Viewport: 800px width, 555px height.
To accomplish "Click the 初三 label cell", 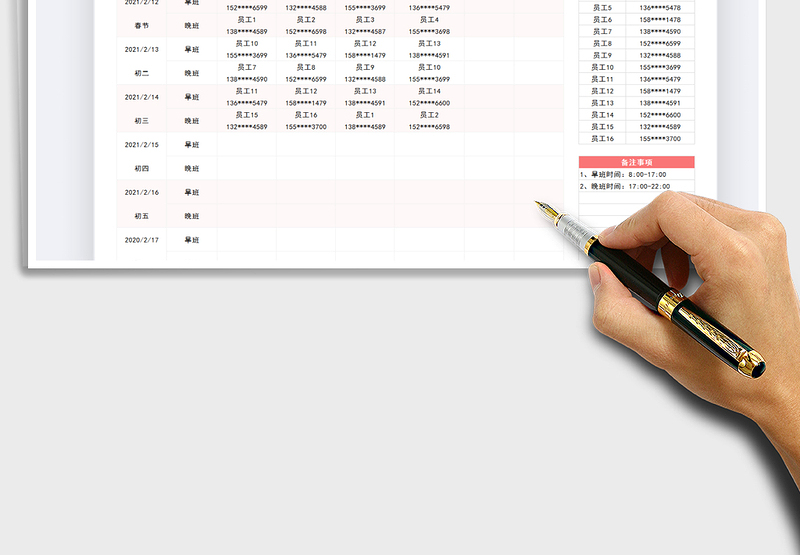I will coord(141,121).
